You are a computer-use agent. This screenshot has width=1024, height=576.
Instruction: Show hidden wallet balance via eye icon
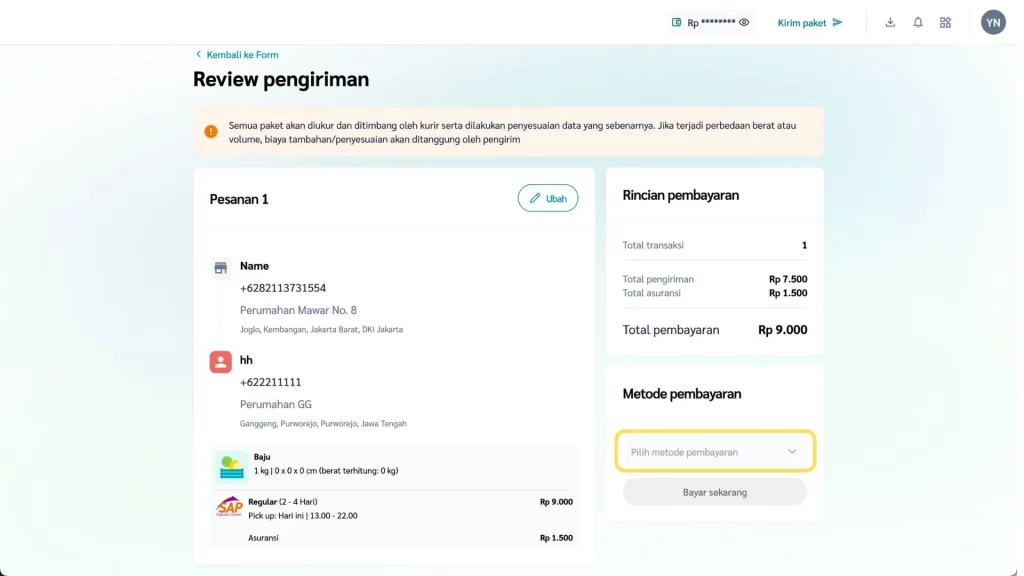(x=744, y=22)
